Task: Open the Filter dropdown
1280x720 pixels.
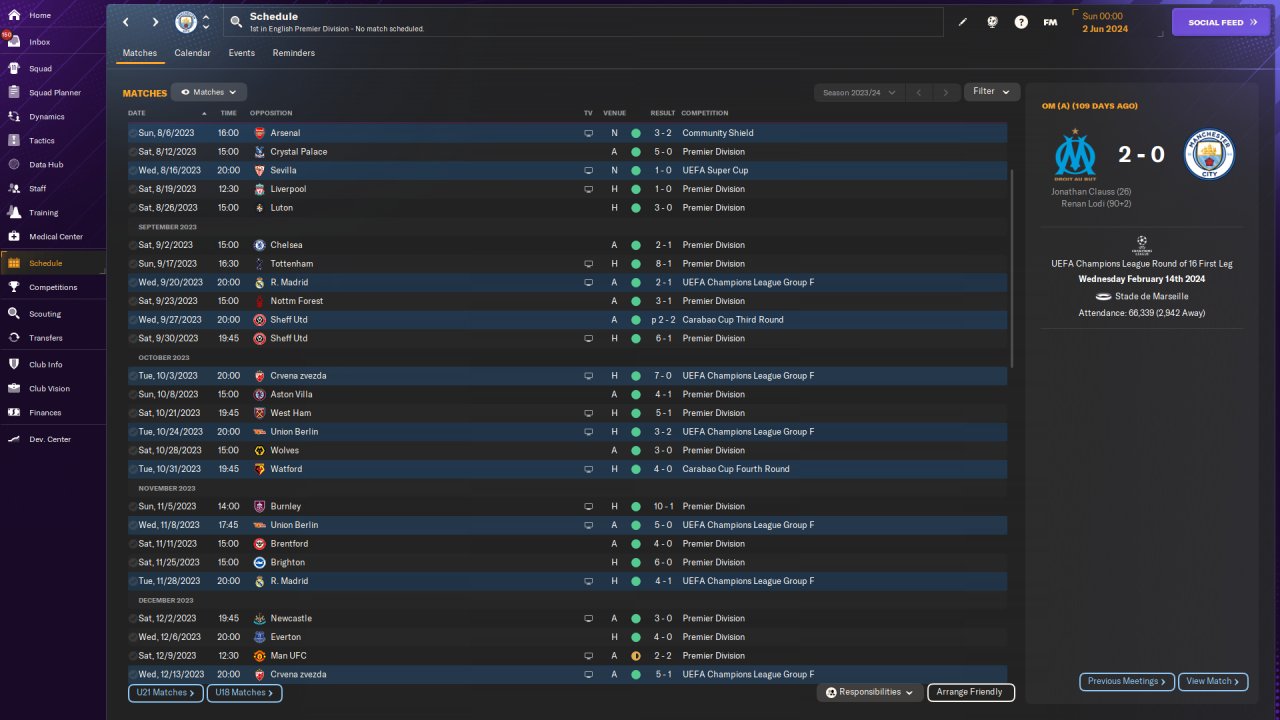Action: point(992,92)
